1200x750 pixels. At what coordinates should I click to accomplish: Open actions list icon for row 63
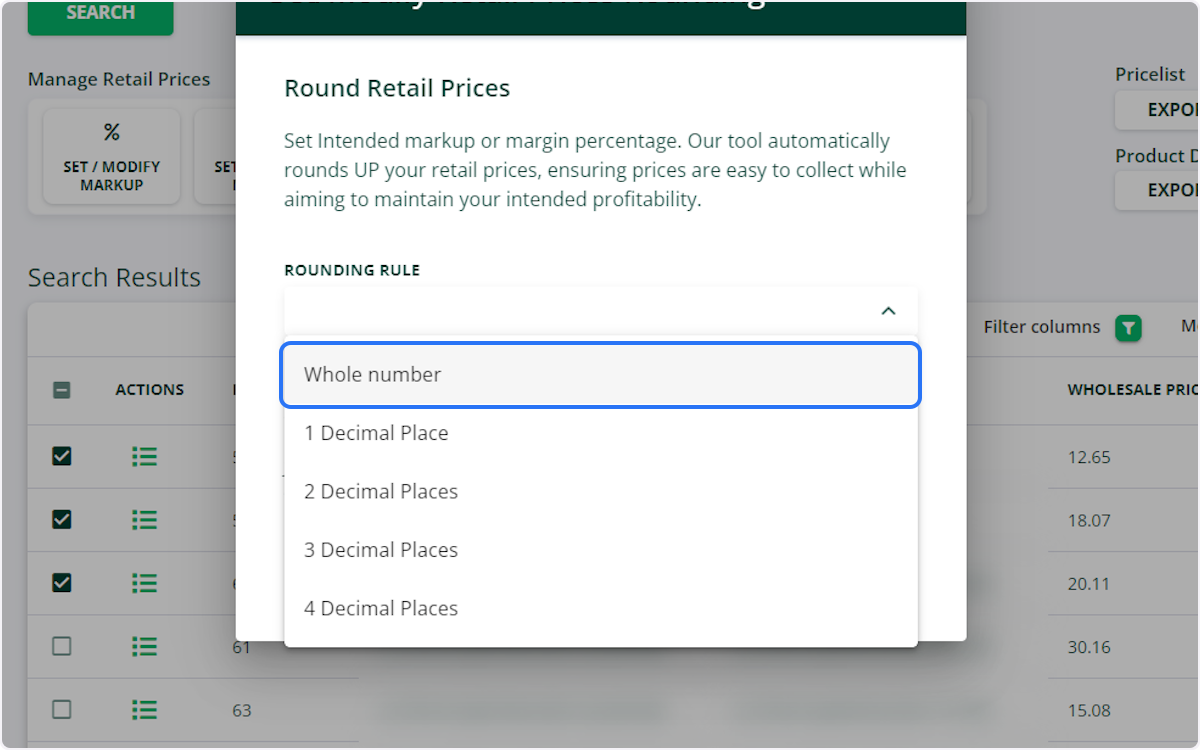(x=144, y=710)
